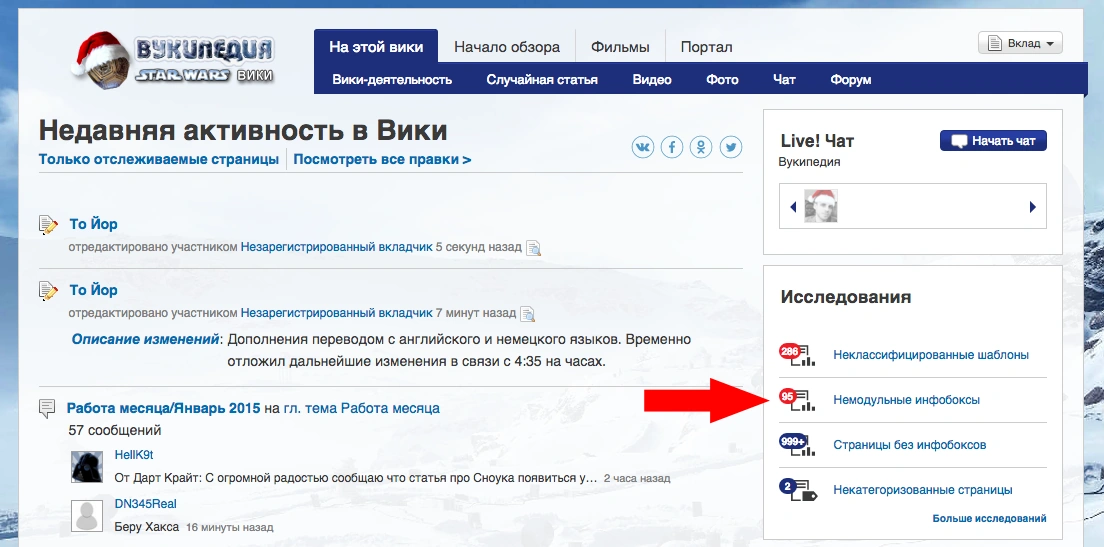Click the 'Начать чат' button
This screenshot has width=1104, height=547.
993,141
